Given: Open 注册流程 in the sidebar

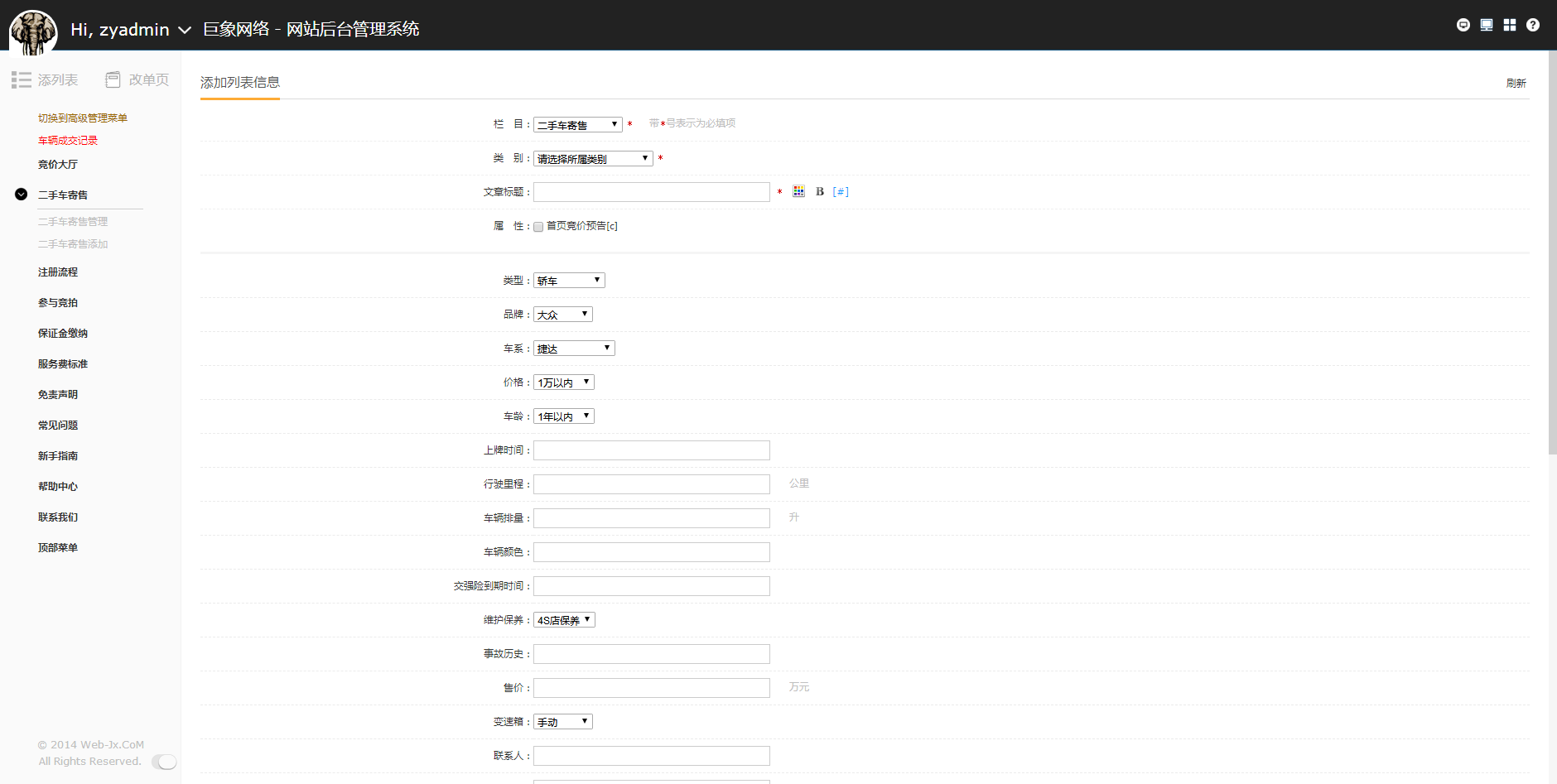Looking at the screenshot, I should 58,272.
